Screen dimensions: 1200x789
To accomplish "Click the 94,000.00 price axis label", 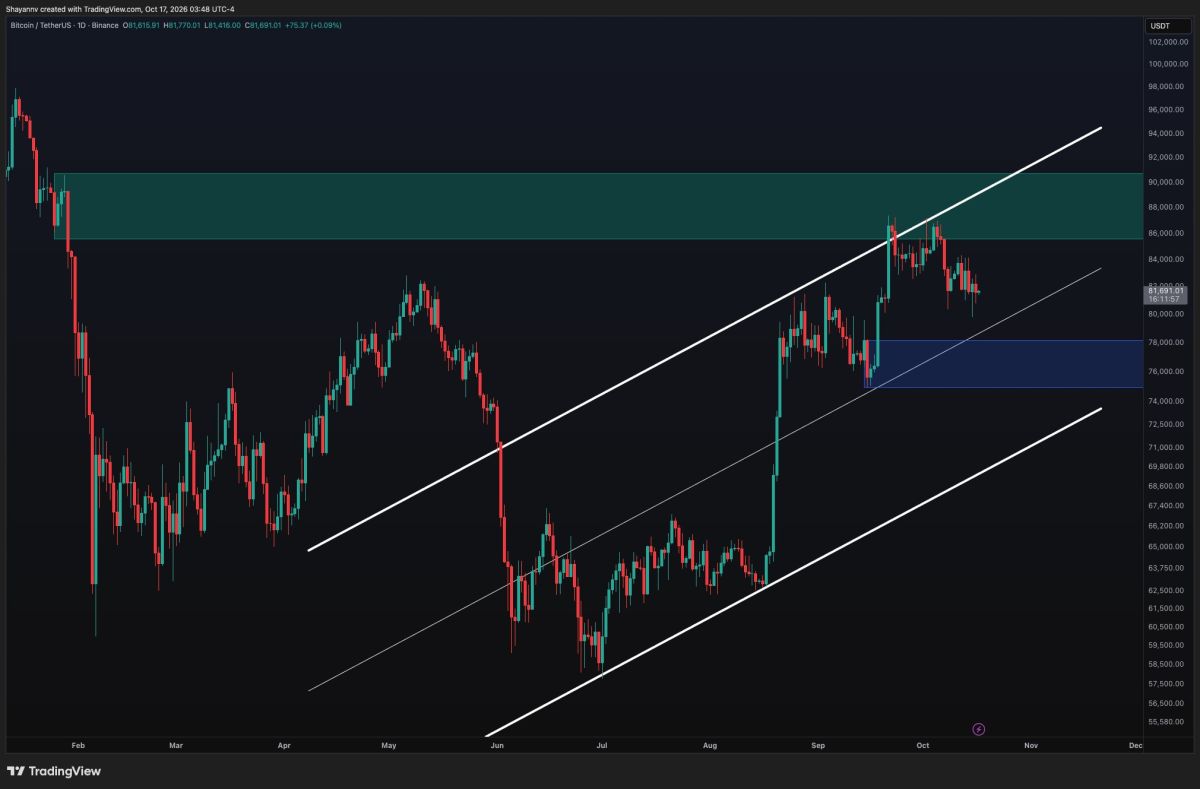I will [x=1167, y=134].
